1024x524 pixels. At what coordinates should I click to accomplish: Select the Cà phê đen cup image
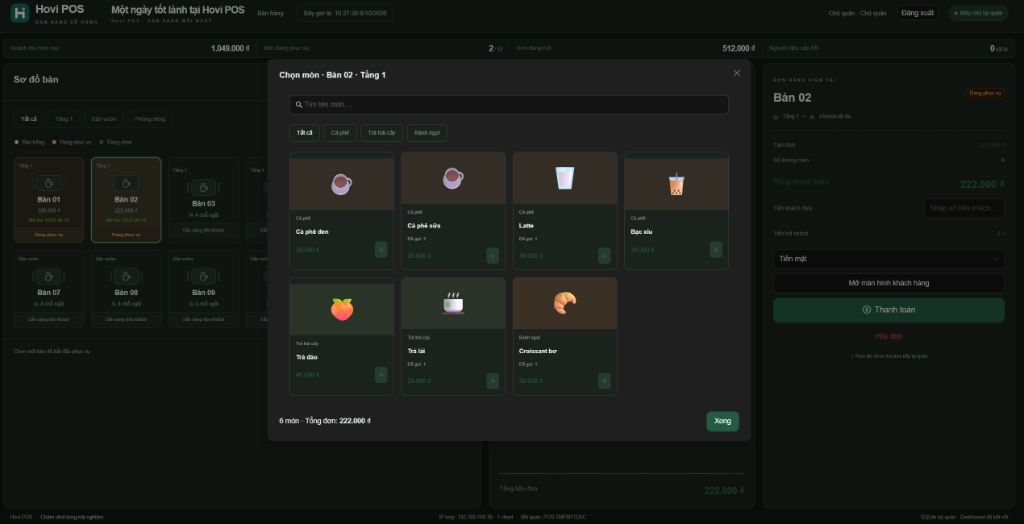click(x=342, y=184)
